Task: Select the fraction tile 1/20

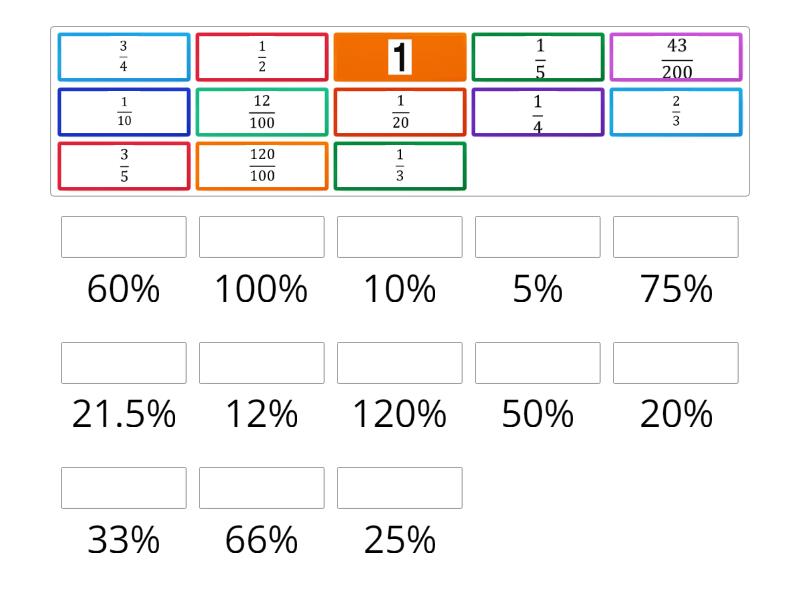Action: pos(400,113)
